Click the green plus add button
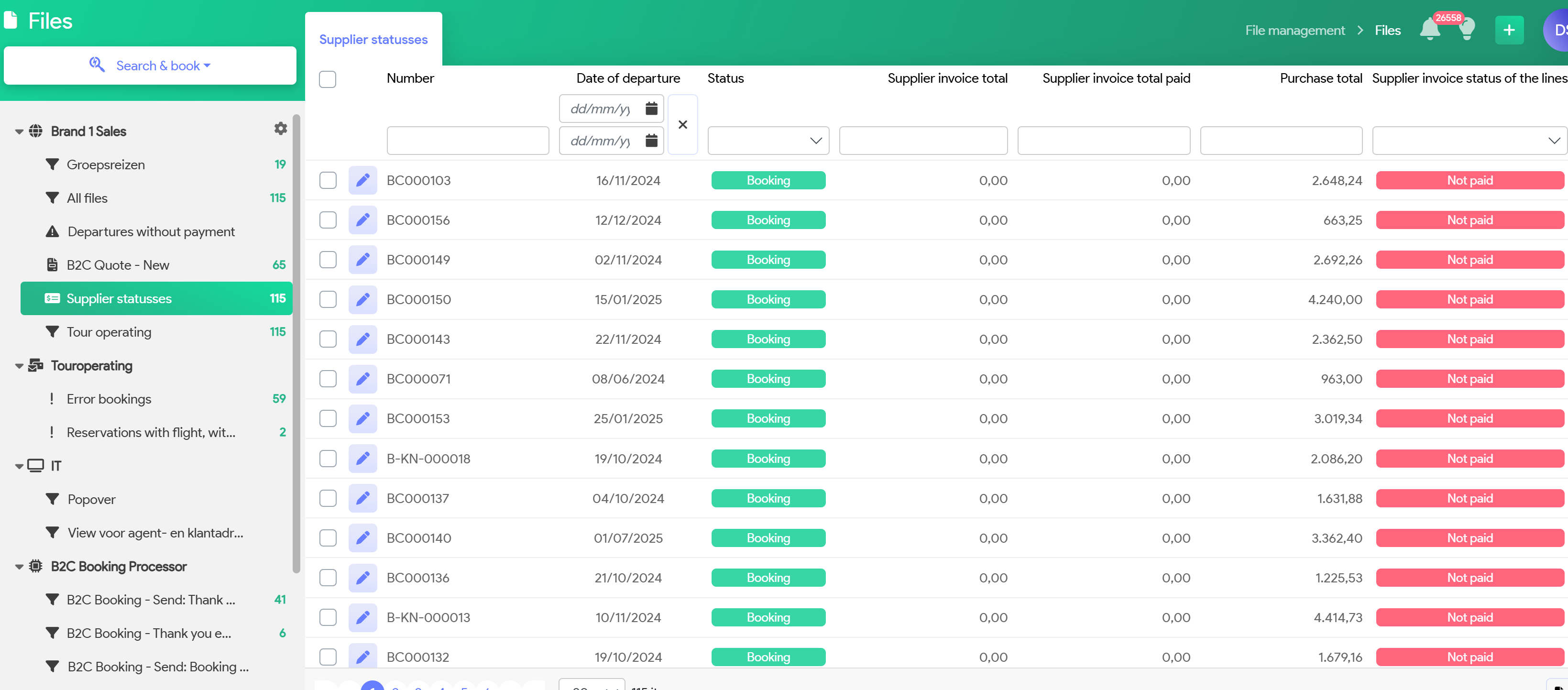Image resolution: width=1568 pixels, height=690 pixels. [x=1509, y=31]
